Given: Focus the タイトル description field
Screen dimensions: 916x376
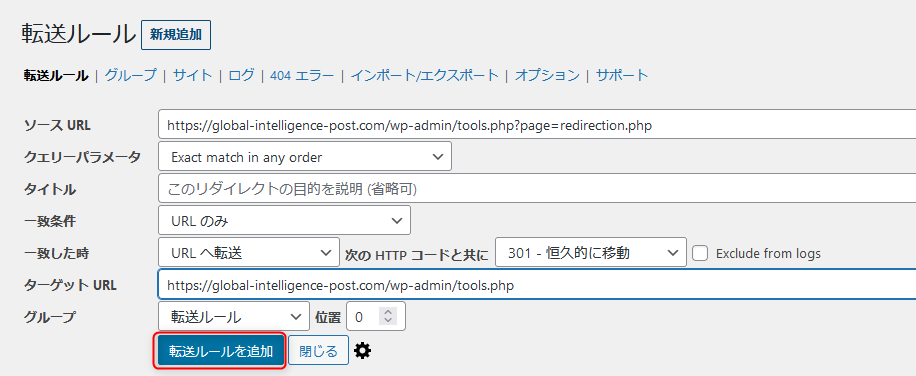Looking at the screenshot, I should [537, 189].
